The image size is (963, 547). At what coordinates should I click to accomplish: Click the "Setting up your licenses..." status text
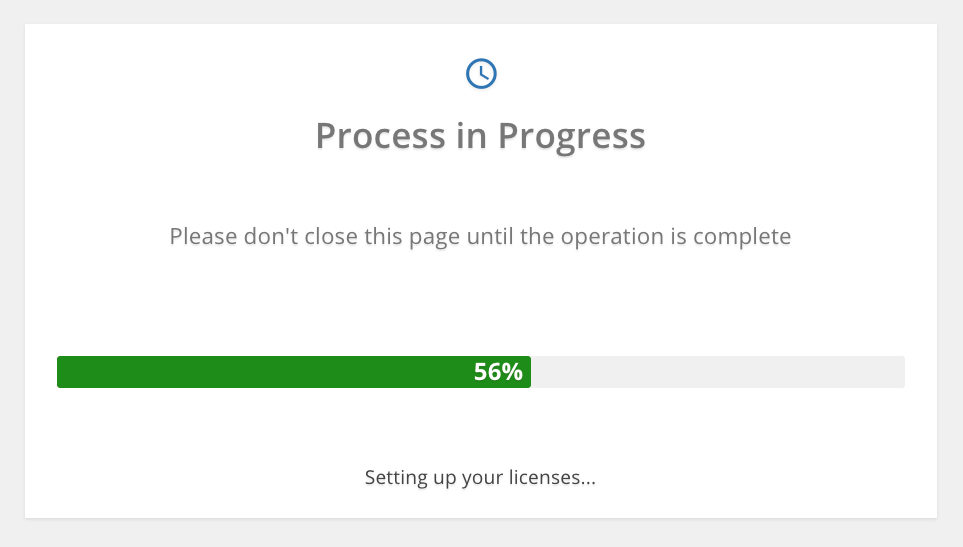(480, 478)
